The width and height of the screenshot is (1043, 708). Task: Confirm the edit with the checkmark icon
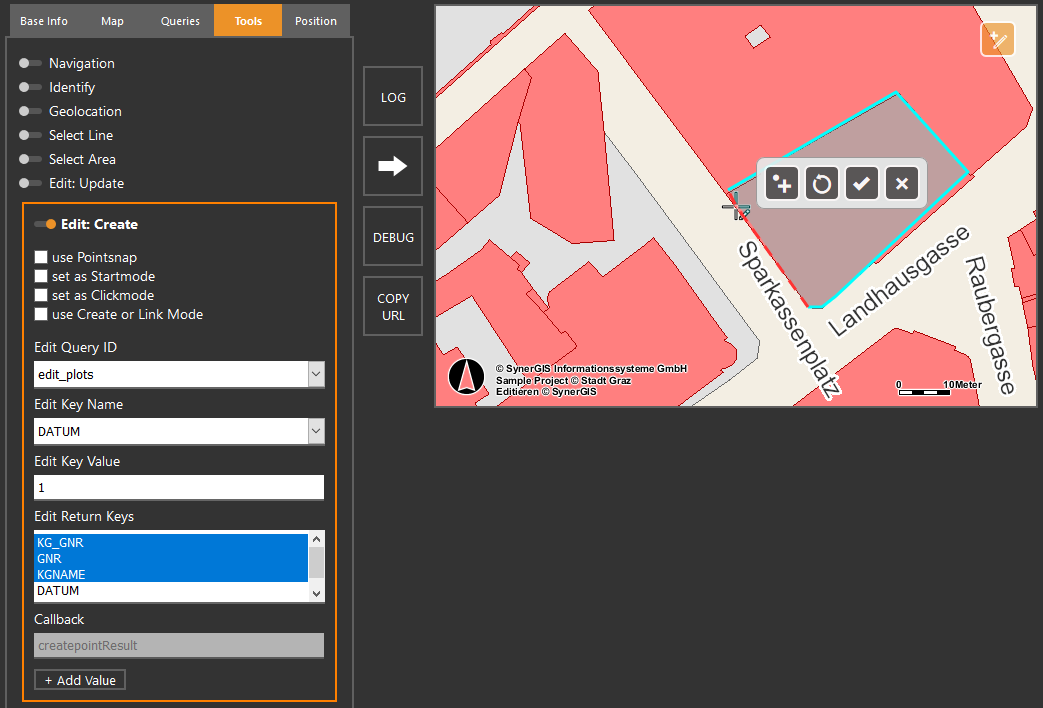[x=861, y=183]
